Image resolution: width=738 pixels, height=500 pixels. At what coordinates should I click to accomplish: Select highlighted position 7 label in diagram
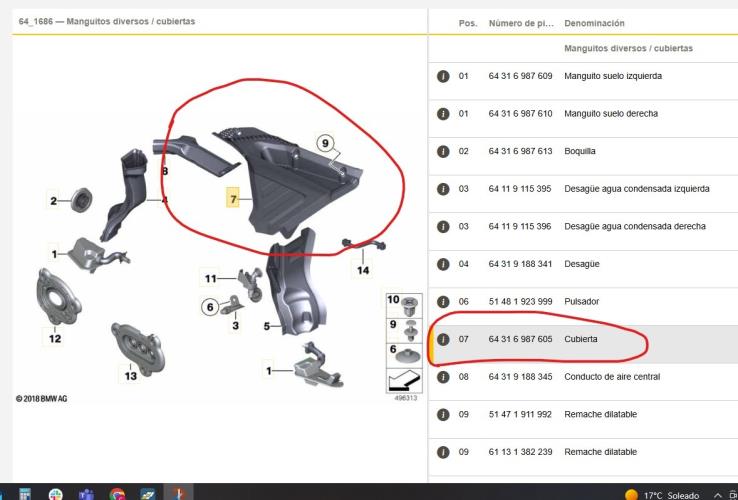(x=233, y=199)
